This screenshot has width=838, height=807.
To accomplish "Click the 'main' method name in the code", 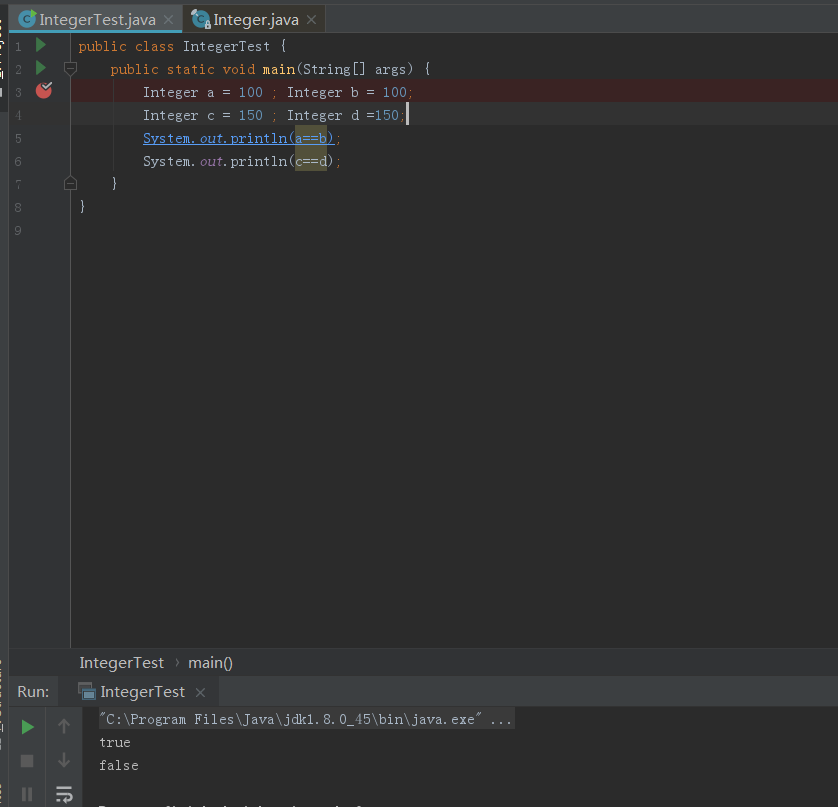I will coord(279,69).
